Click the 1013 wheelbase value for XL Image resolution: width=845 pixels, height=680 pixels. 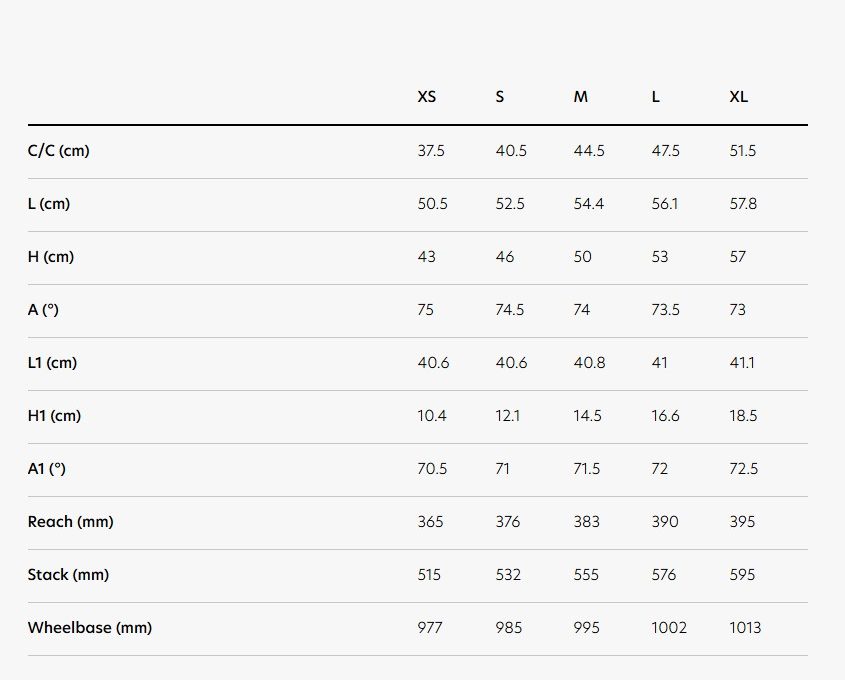(x=745, y=628)
